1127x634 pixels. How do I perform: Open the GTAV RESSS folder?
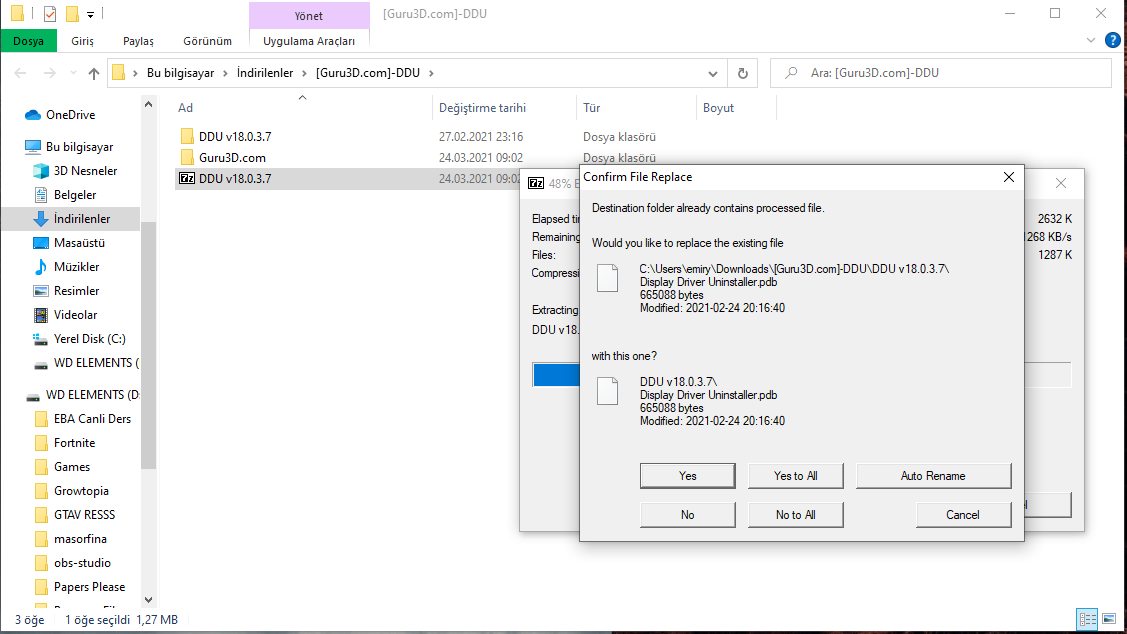[x=84, y=515]
